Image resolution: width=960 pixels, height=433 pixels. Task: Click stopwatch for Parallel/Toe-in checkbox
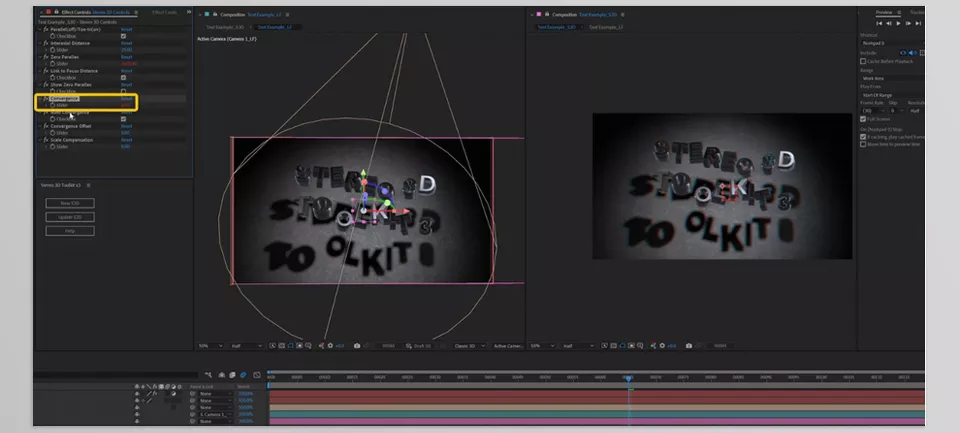[53, 36]
